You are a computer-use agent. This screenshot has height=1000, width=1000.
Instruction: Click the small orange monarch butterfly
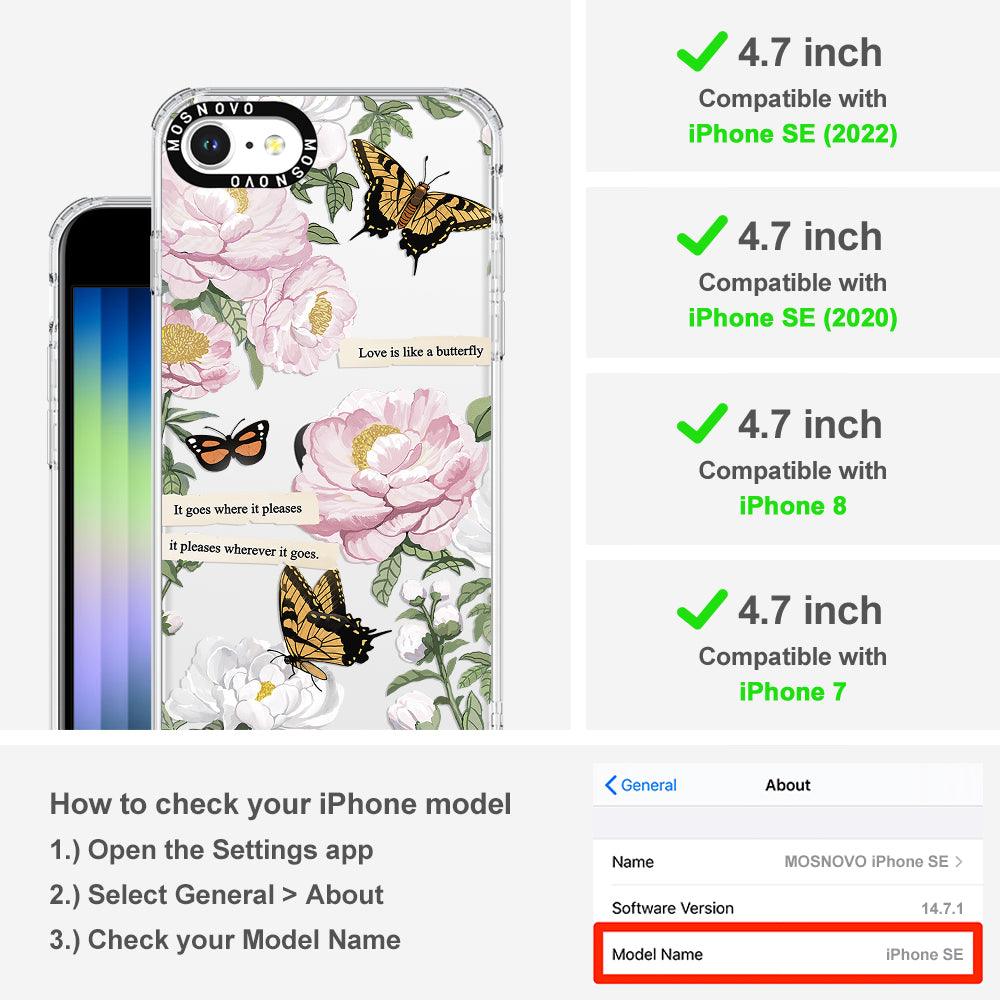(228, 444)
